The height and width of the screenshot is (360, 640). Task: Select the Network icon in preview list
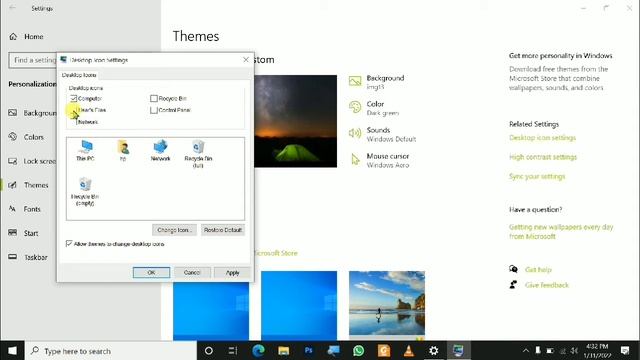tap(160, 150)
